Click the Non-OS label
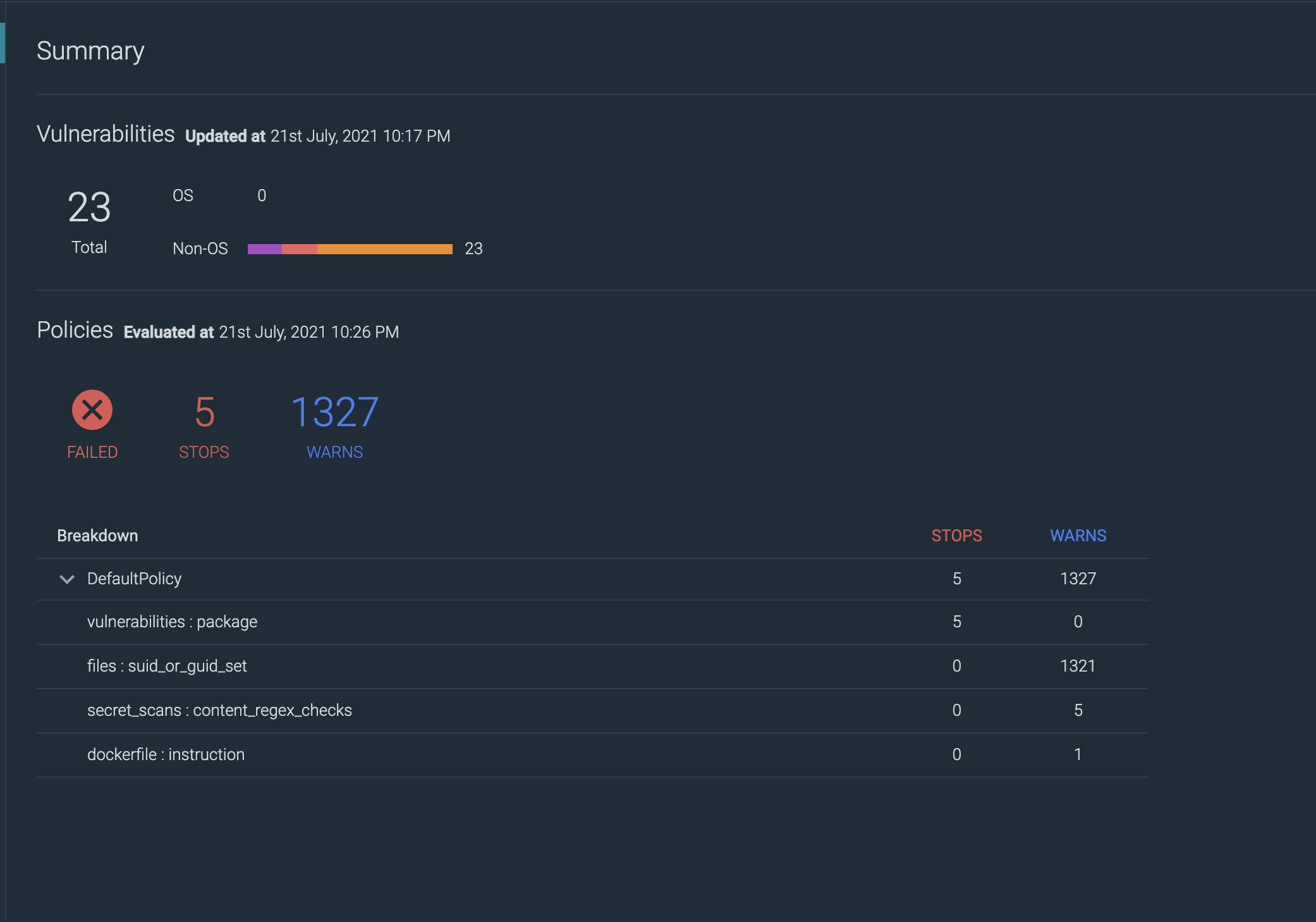This screenshot has width=1316, height=922. click(200, 249)
